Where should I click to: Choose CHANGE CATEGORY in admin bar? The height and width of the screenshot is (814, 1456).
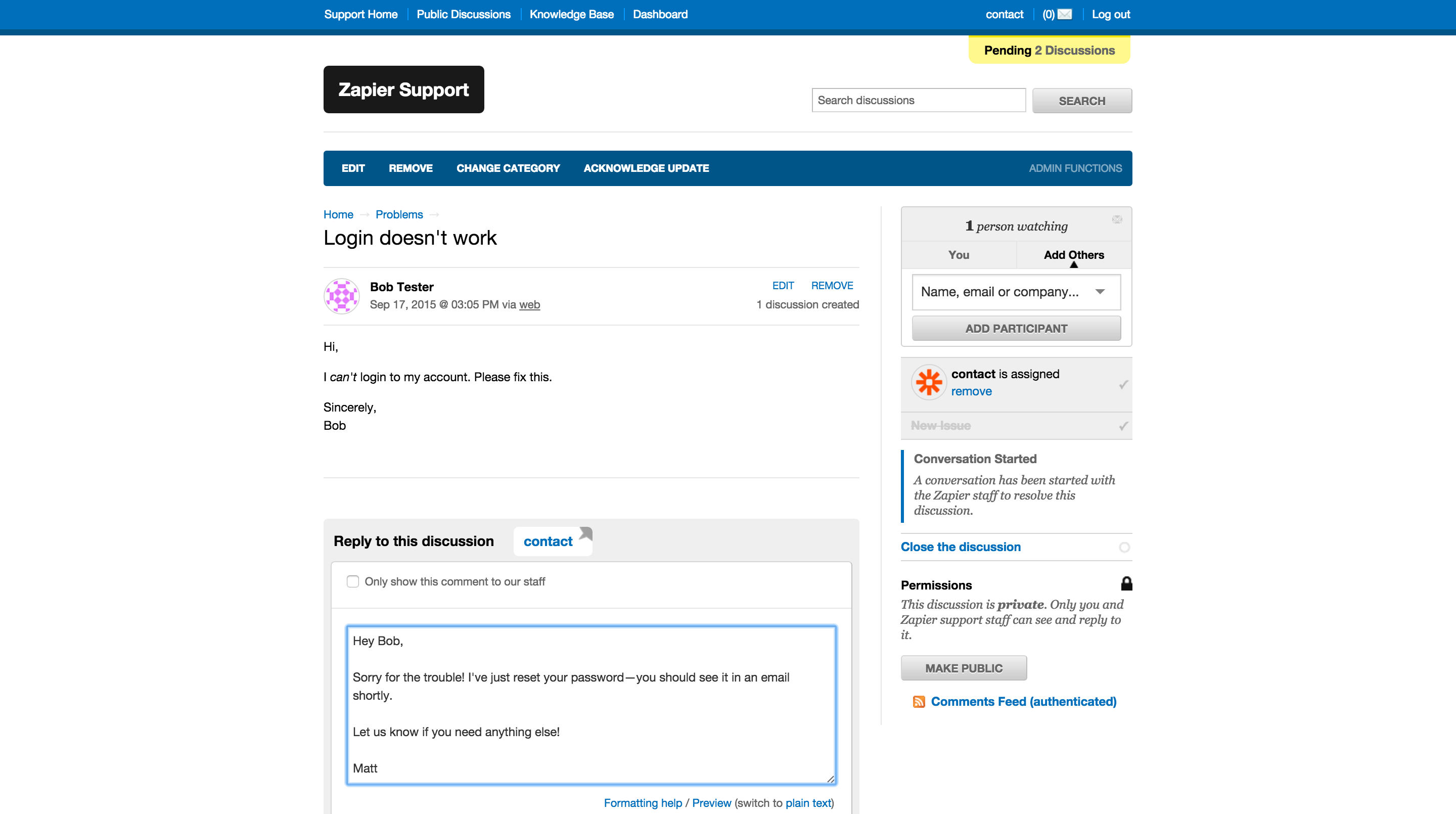click(x=508, y=168)
